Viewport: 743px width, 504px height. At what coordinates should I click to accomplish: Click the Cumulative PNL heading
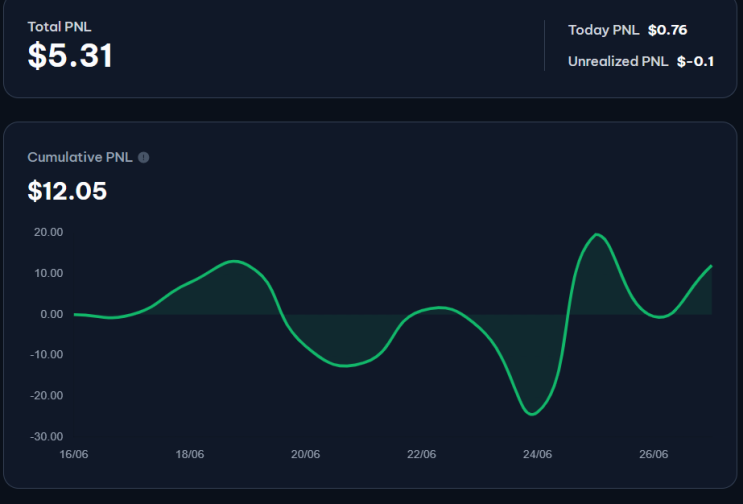point(80,157)
